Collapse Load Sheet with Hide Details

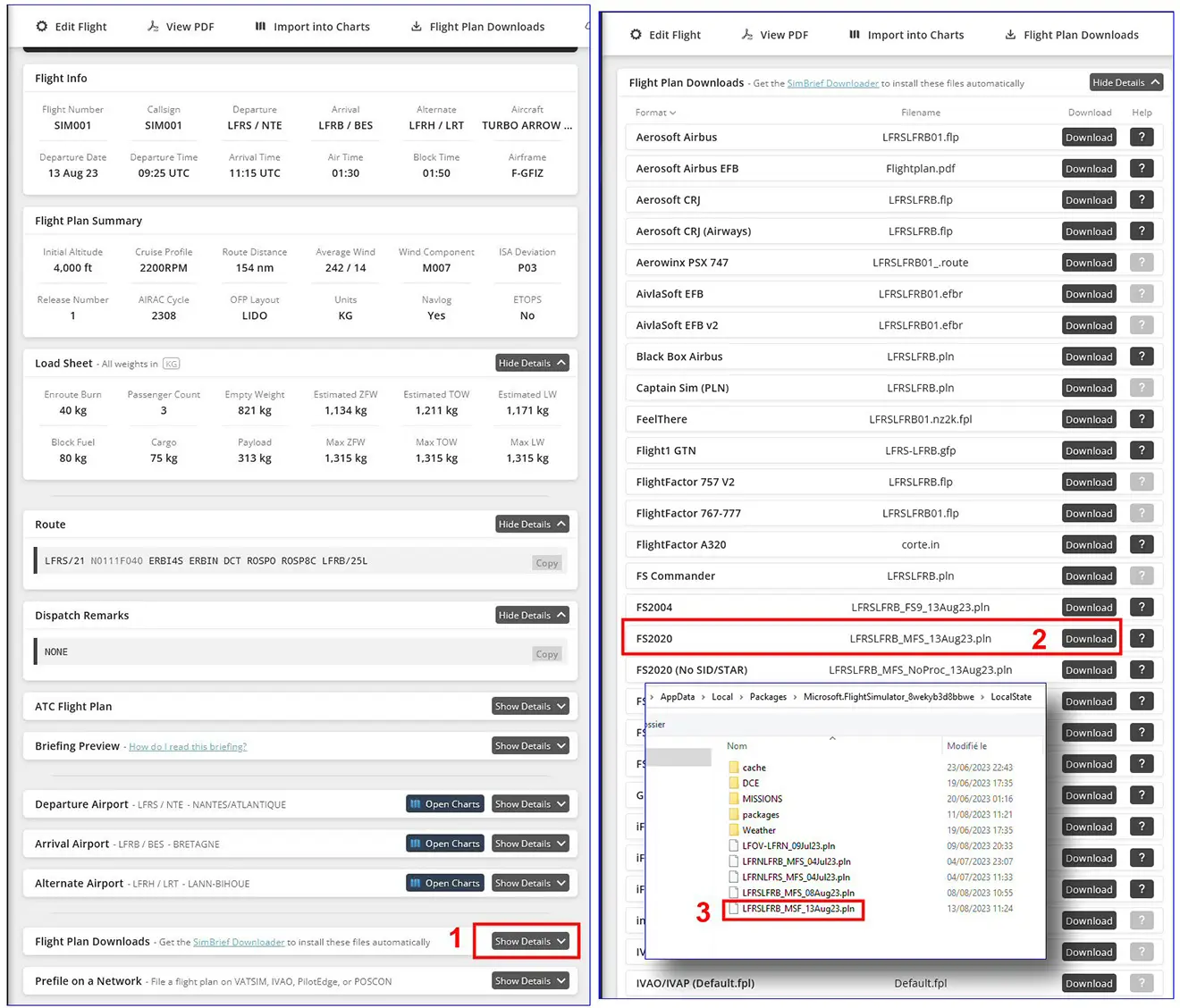(532, 363)
